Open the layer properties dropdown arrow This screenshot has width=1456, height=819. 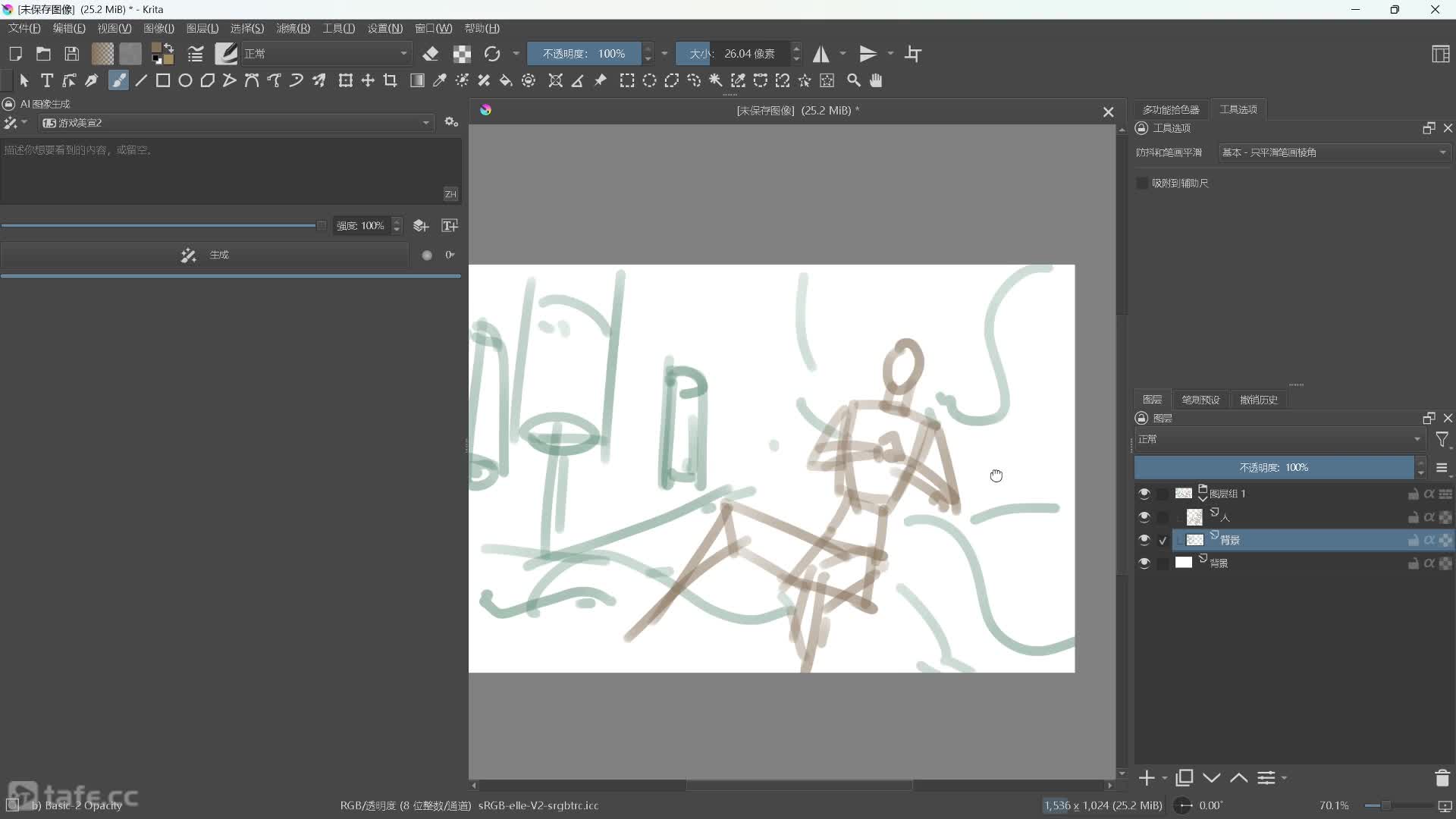coord(1284,778)
